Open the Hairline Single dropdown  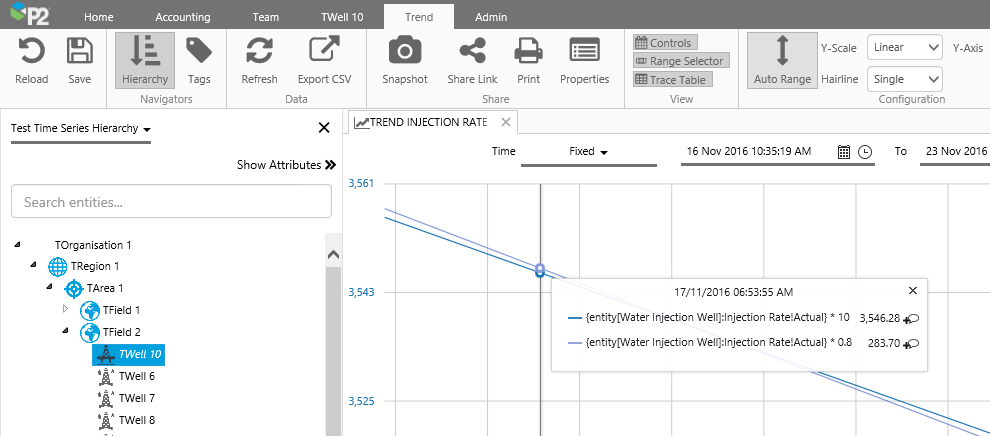[x=905, y=80]
